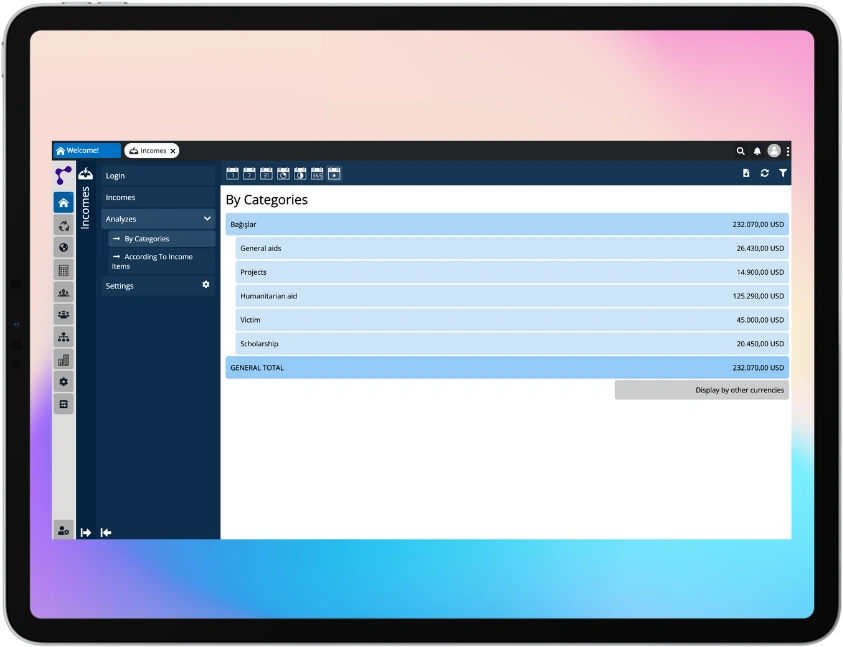The image size is (843, 647).
Task: Open notifications bell
Action: coord(757,151)
